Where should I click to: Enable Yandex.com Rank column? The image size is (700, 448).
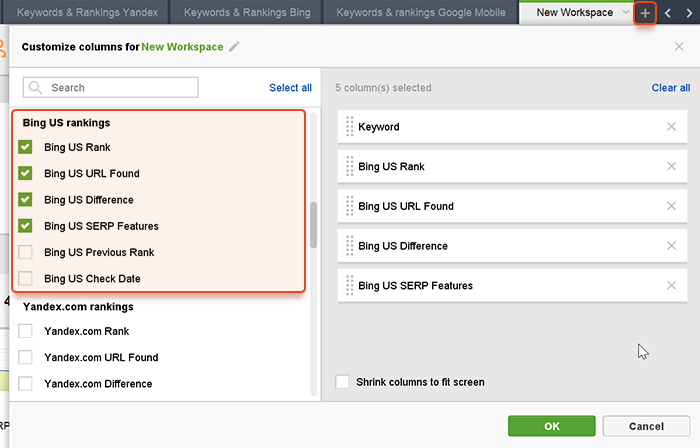(x=25, y=331)
